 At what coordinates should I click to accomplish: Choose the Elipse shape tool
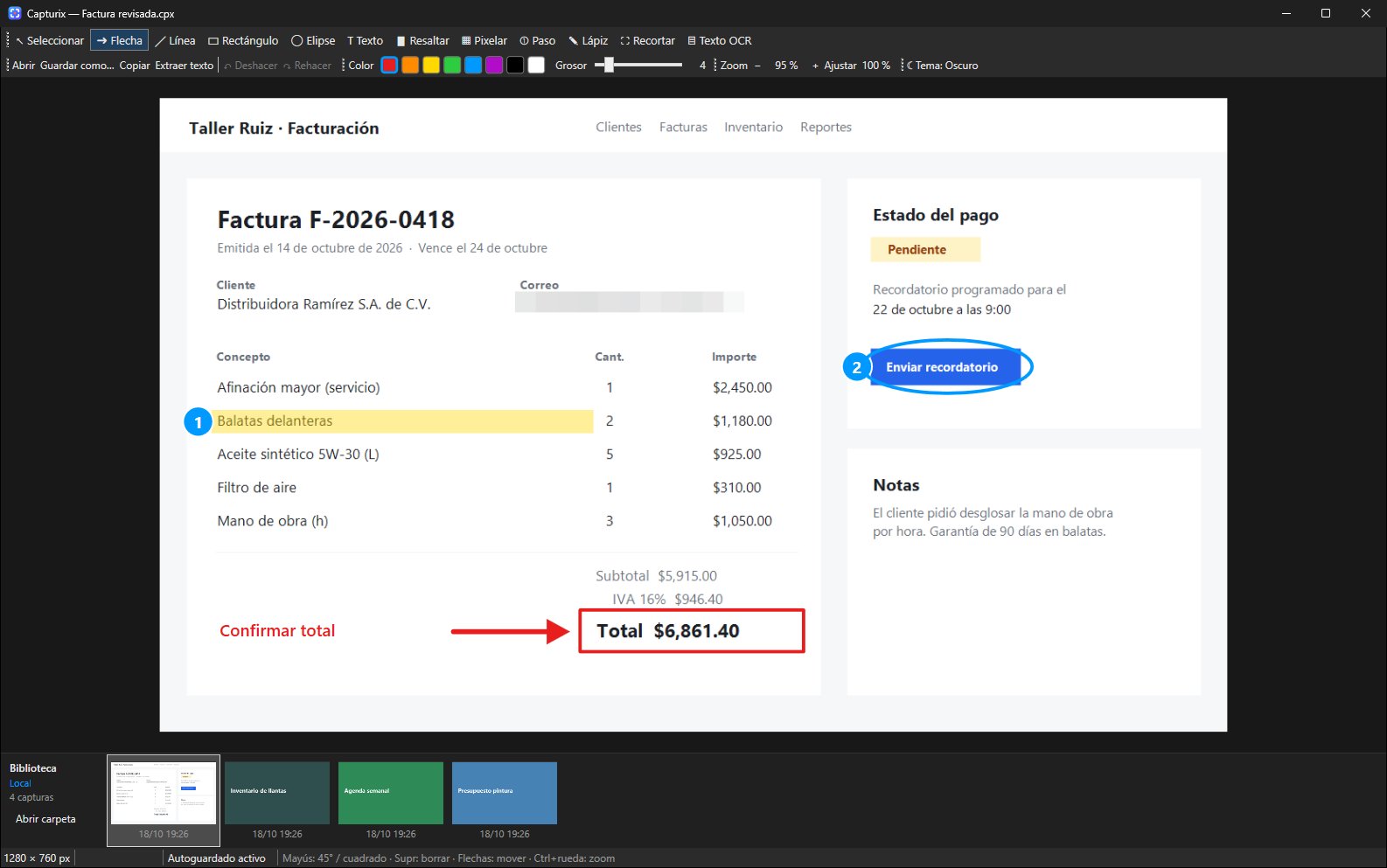pyautogui.click(x=313, y=40)
